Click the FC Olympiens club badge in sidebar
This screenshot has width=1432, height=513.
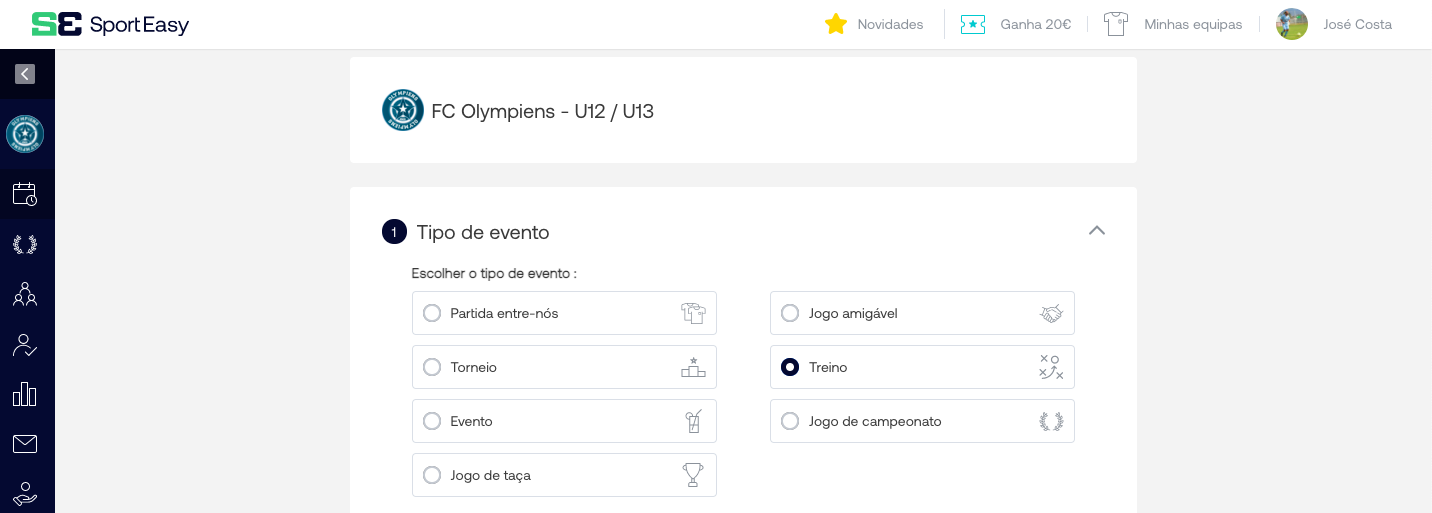coord(25,134)
